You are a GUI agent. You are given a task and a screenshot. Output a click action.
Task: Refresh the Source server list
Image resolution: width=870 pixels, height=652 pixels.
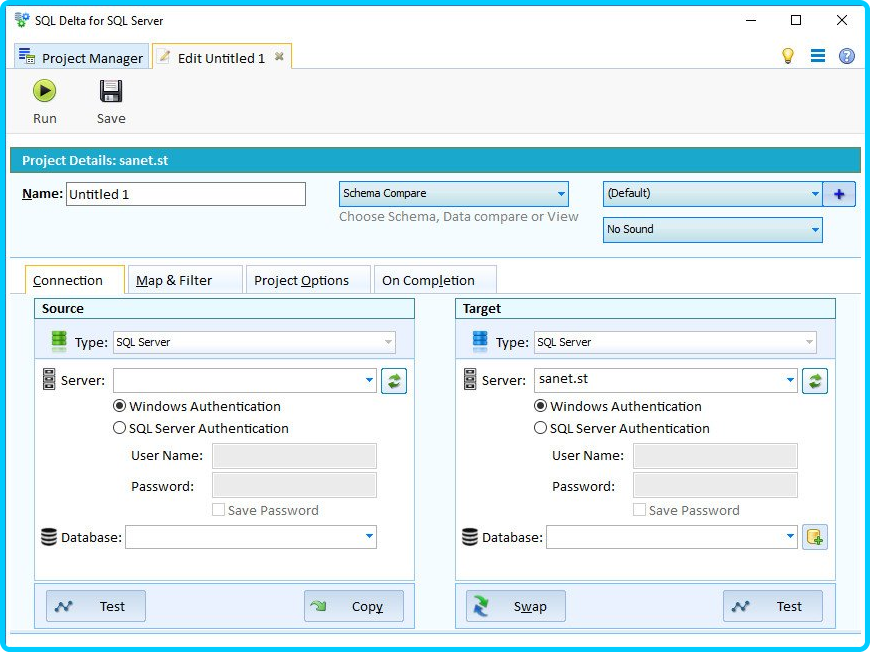394,381
